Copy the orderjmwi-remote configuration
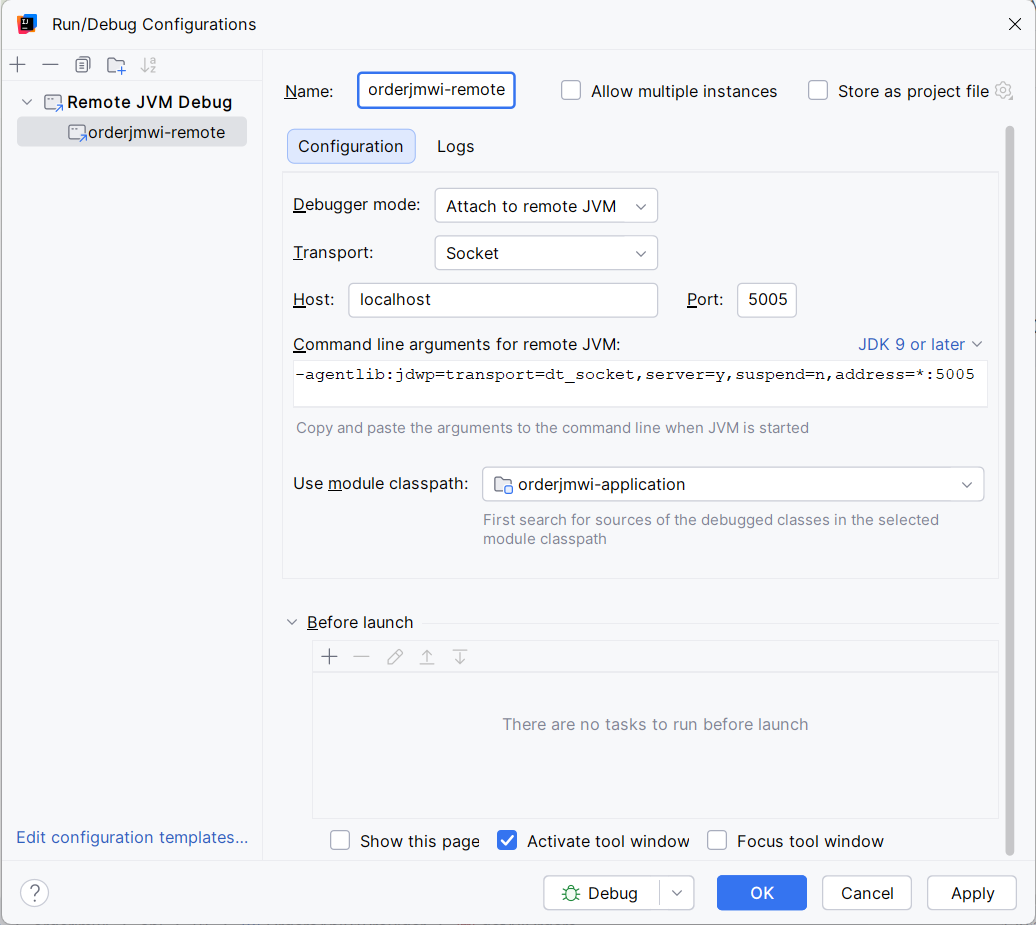1036x925 pixels. 82,64
